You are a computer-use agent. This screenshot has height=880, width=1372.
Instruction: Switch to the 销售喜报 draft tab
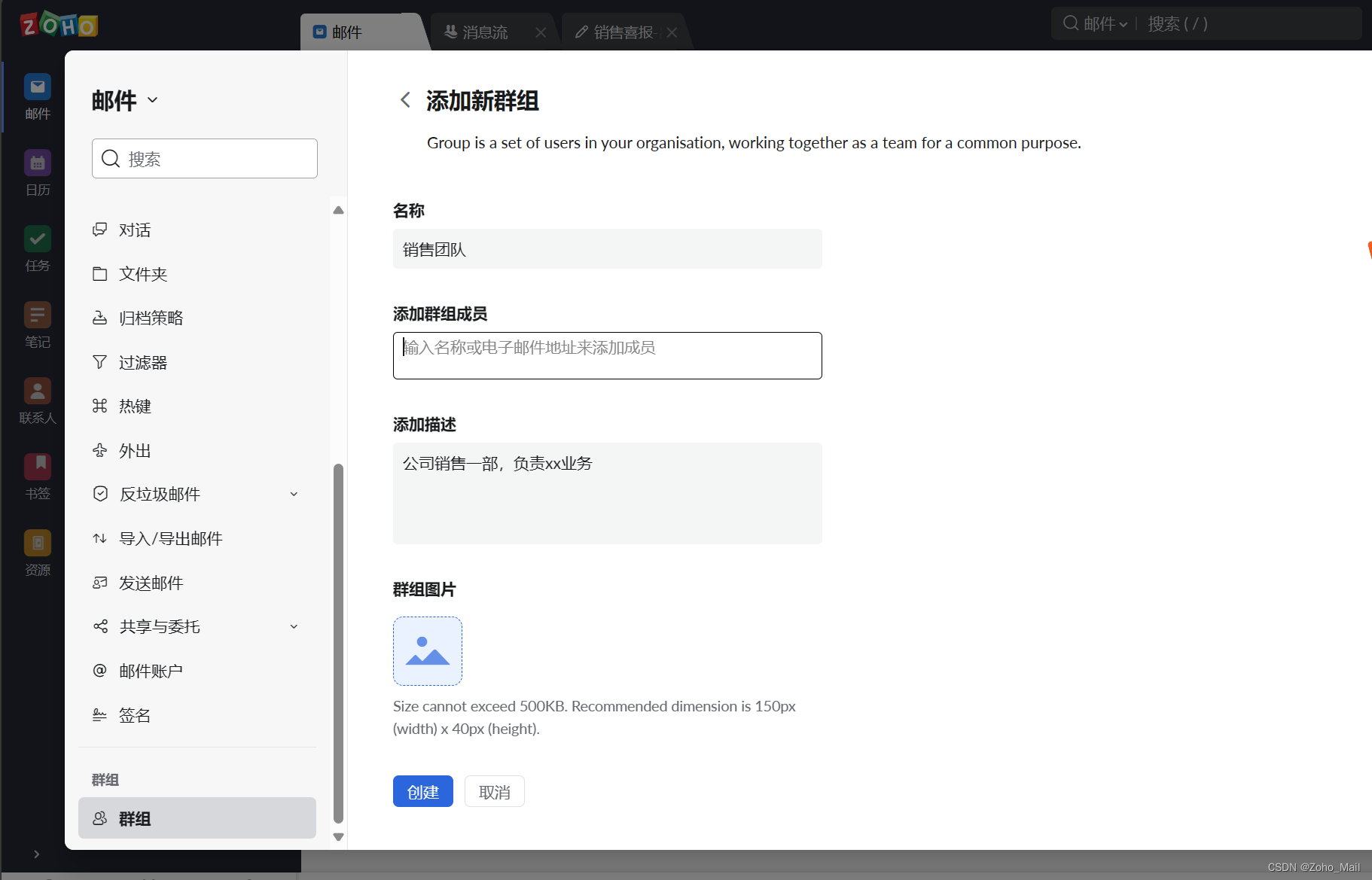pyautogui.click(x=616, y=32)
